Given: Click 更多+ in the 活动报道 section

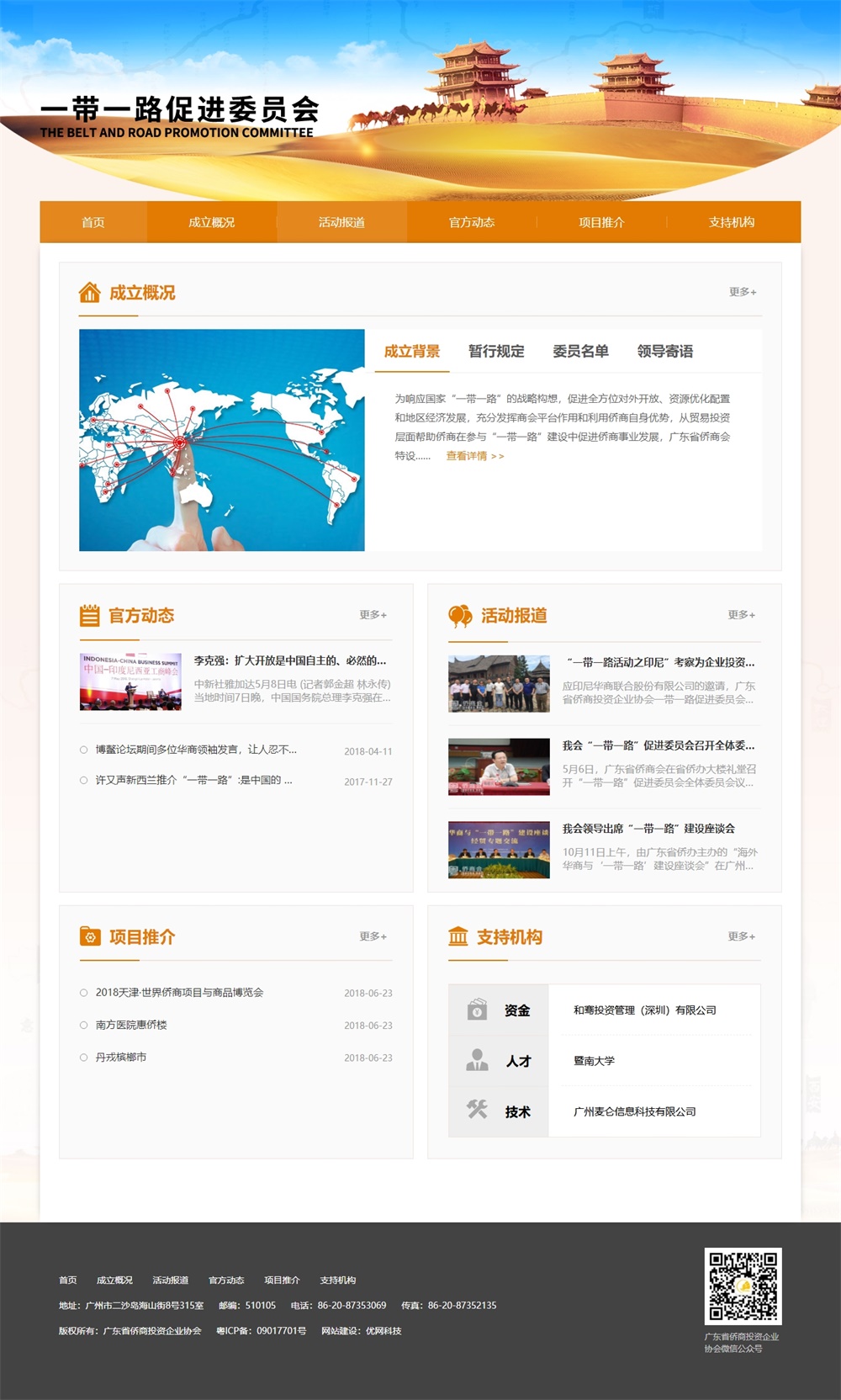Looking at the screenshot, I should pos(742,615).
